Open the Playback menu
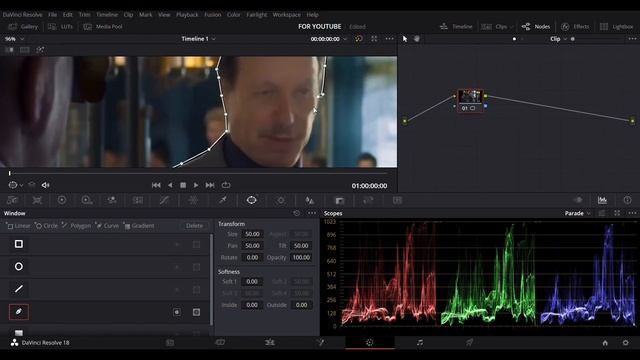 click(x=187, y=15)
